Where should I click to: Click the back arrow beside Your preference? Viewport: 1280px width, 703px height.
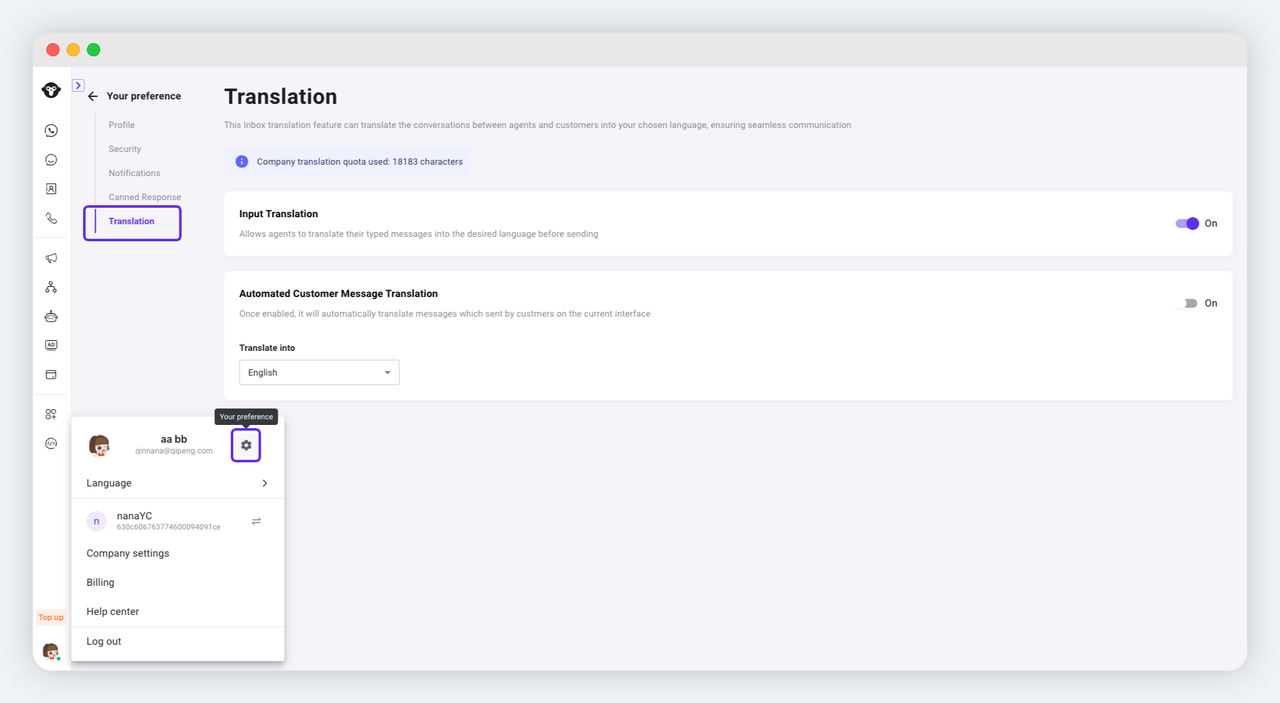point(93,97)
